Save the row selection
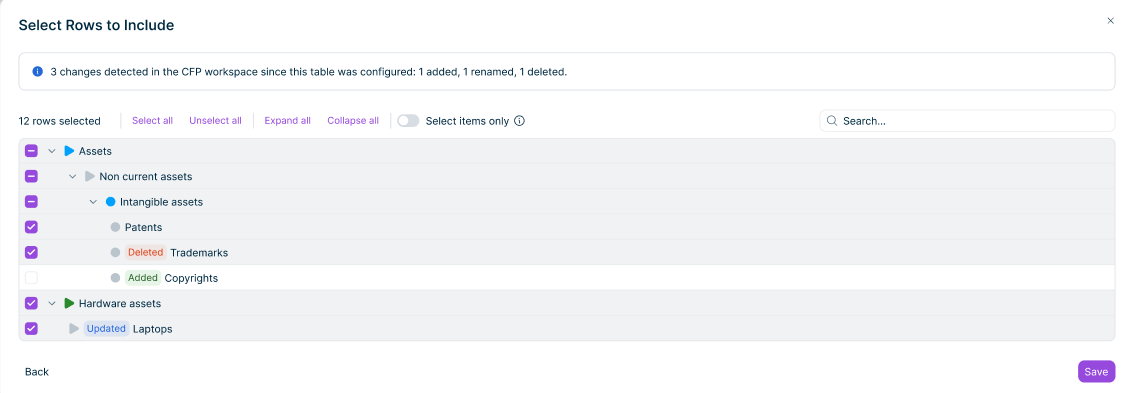This screenshot has width=1127, height=393. click(1096, 371)
